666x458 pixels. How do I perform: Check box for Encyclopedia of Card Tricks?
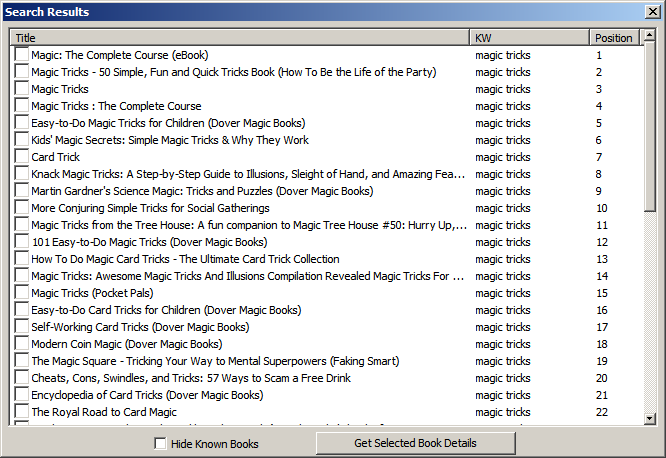[x=22, y=394]
